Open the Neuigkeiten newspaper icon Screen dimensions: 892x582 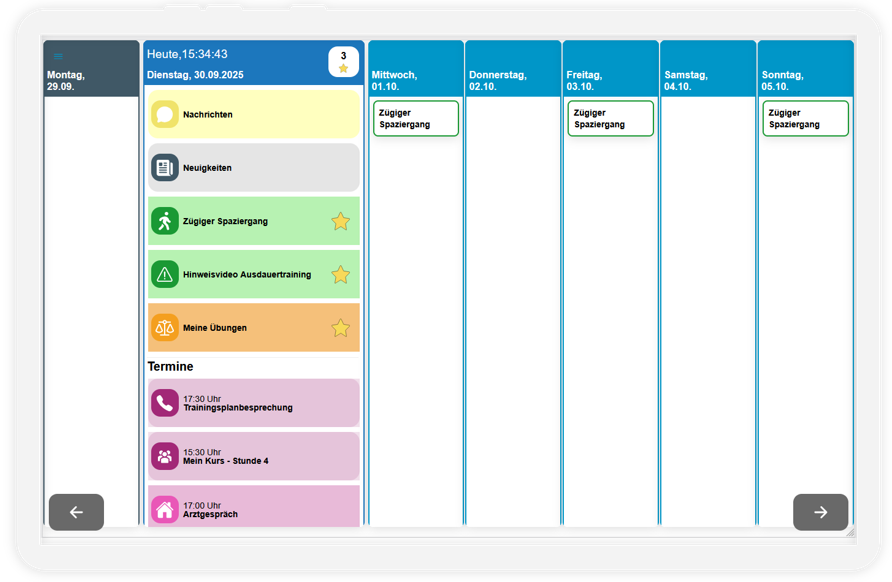[x=165, y=168]
